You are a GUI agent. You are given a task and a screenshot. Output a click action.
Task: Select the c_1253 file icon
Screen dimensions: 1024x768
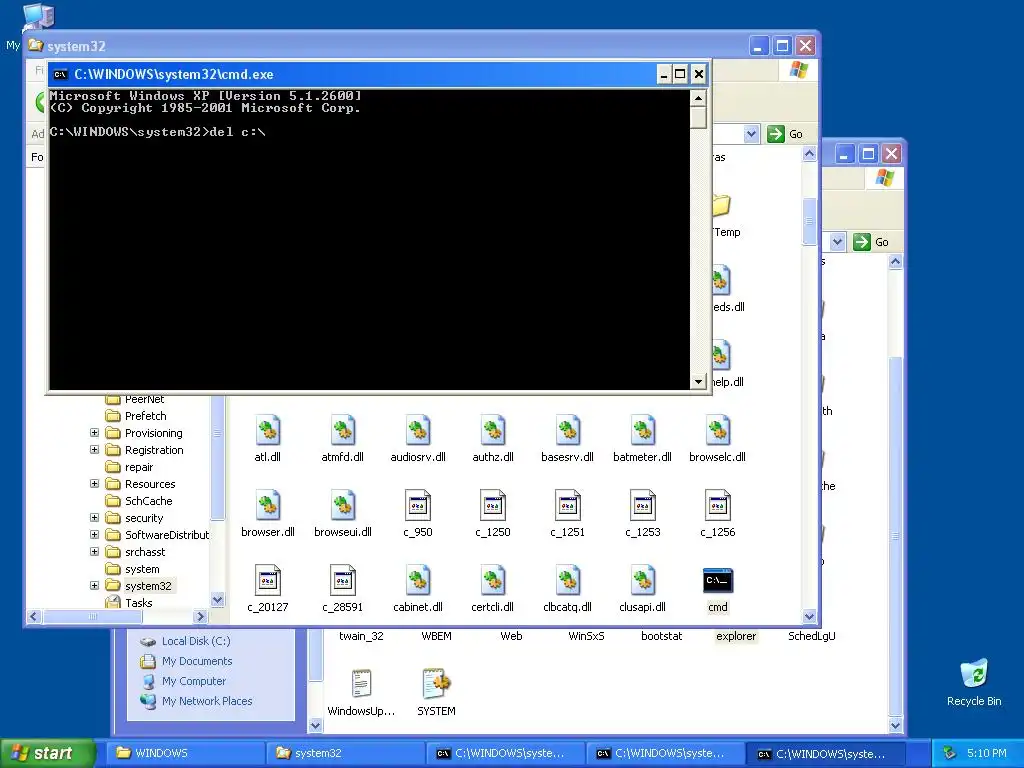[643, 505]
